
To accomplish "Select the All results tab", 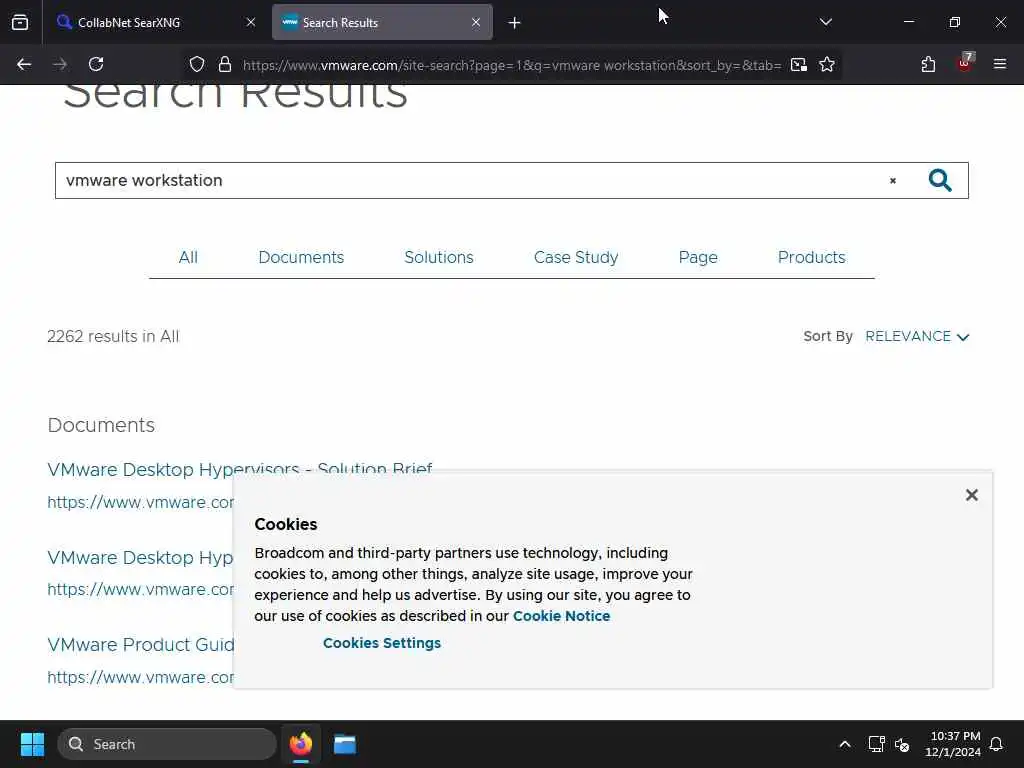I will pos(188,257).
